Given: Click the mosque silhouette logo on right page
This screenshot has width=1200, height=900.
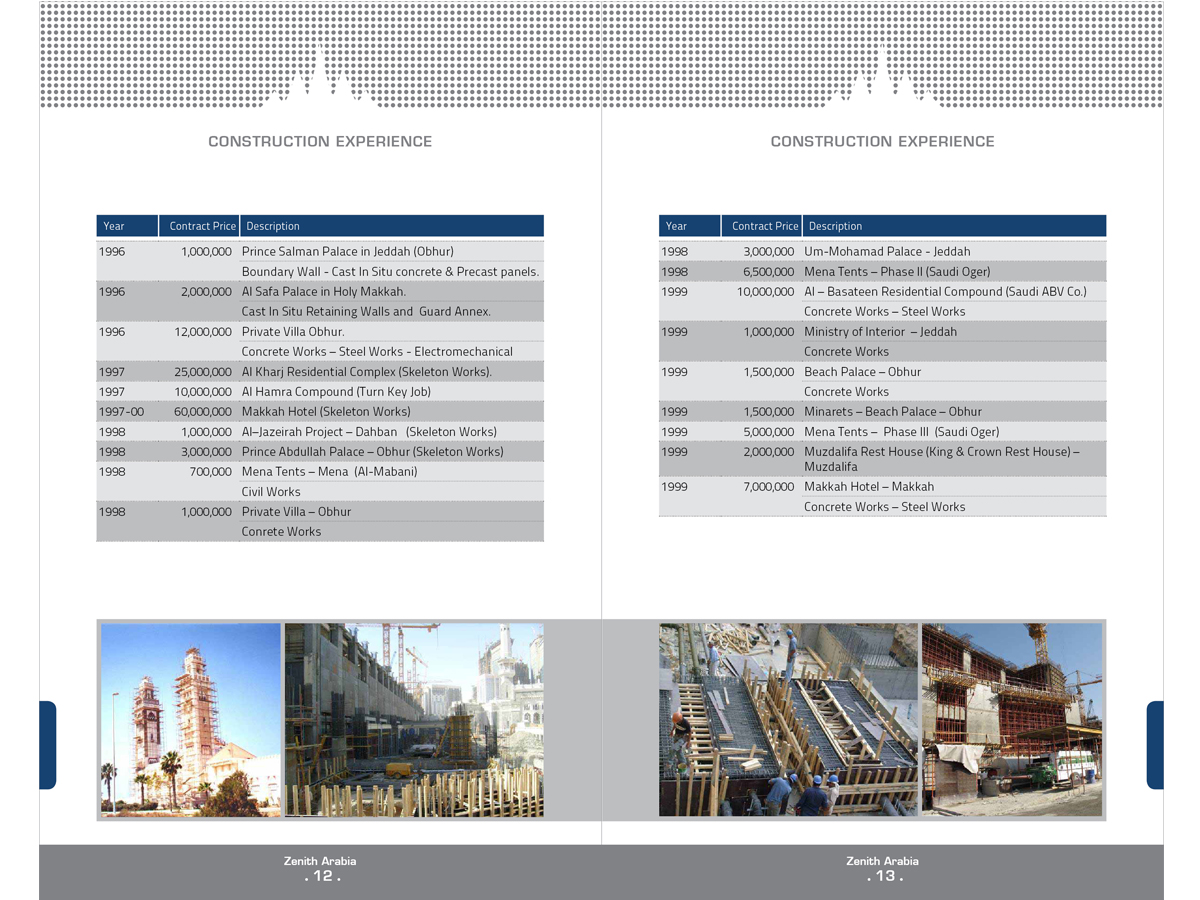Looking at the screenshot, I should point(882,78).
